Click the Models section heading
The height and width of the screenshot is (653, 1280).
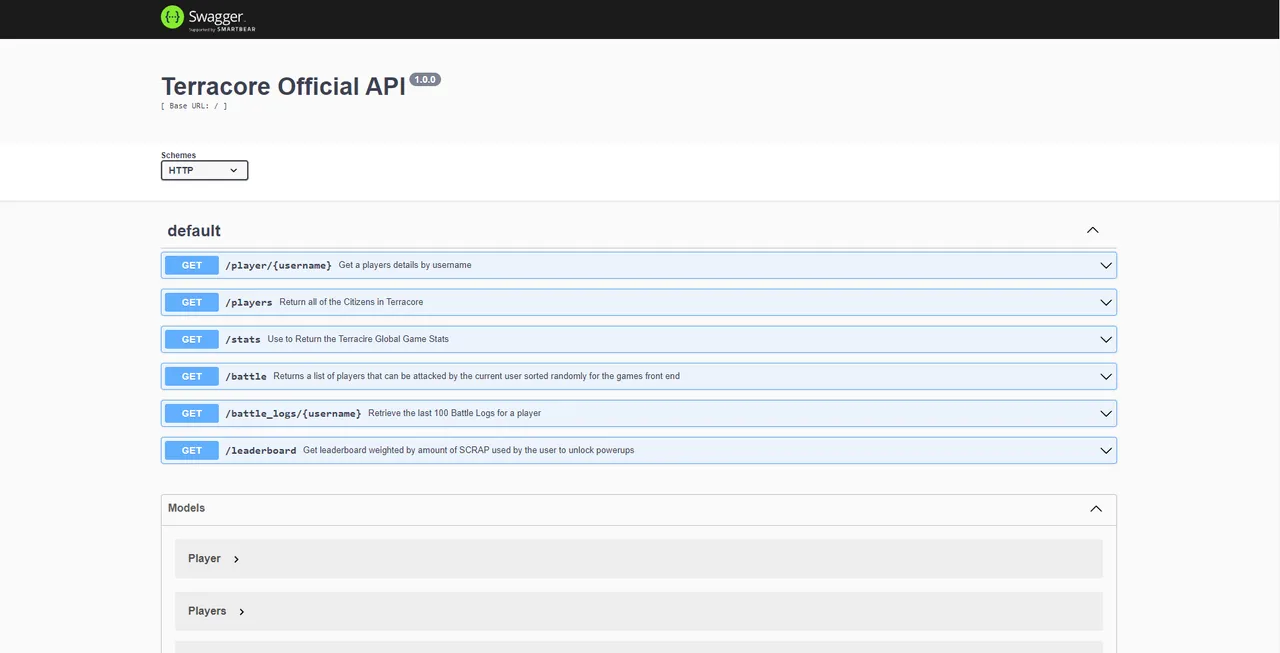coord(186,508)
